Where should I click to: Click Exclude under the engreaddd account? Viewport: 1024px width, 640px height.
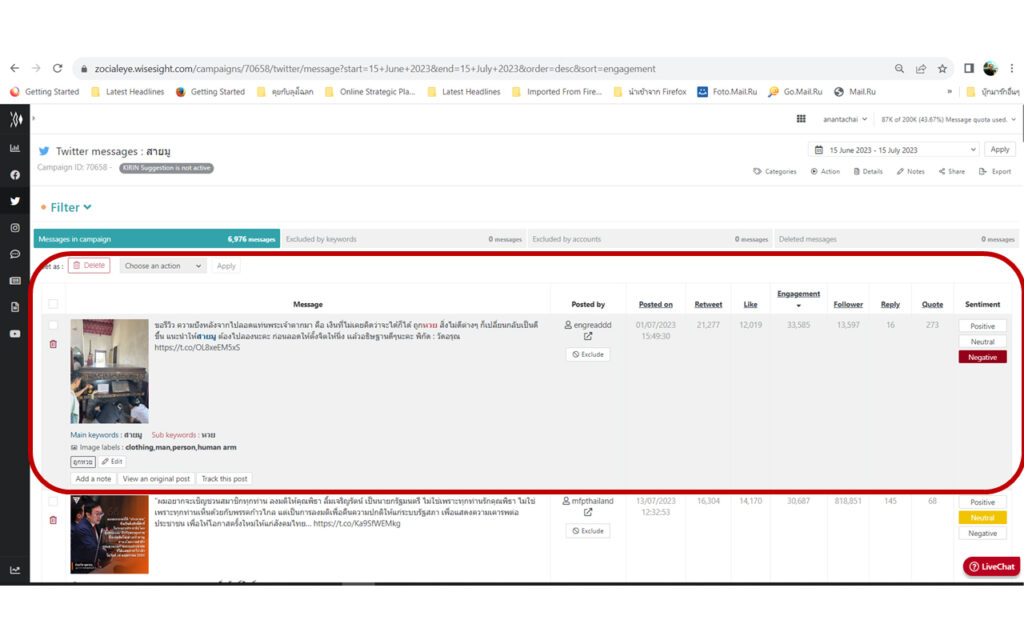(588, 355)
